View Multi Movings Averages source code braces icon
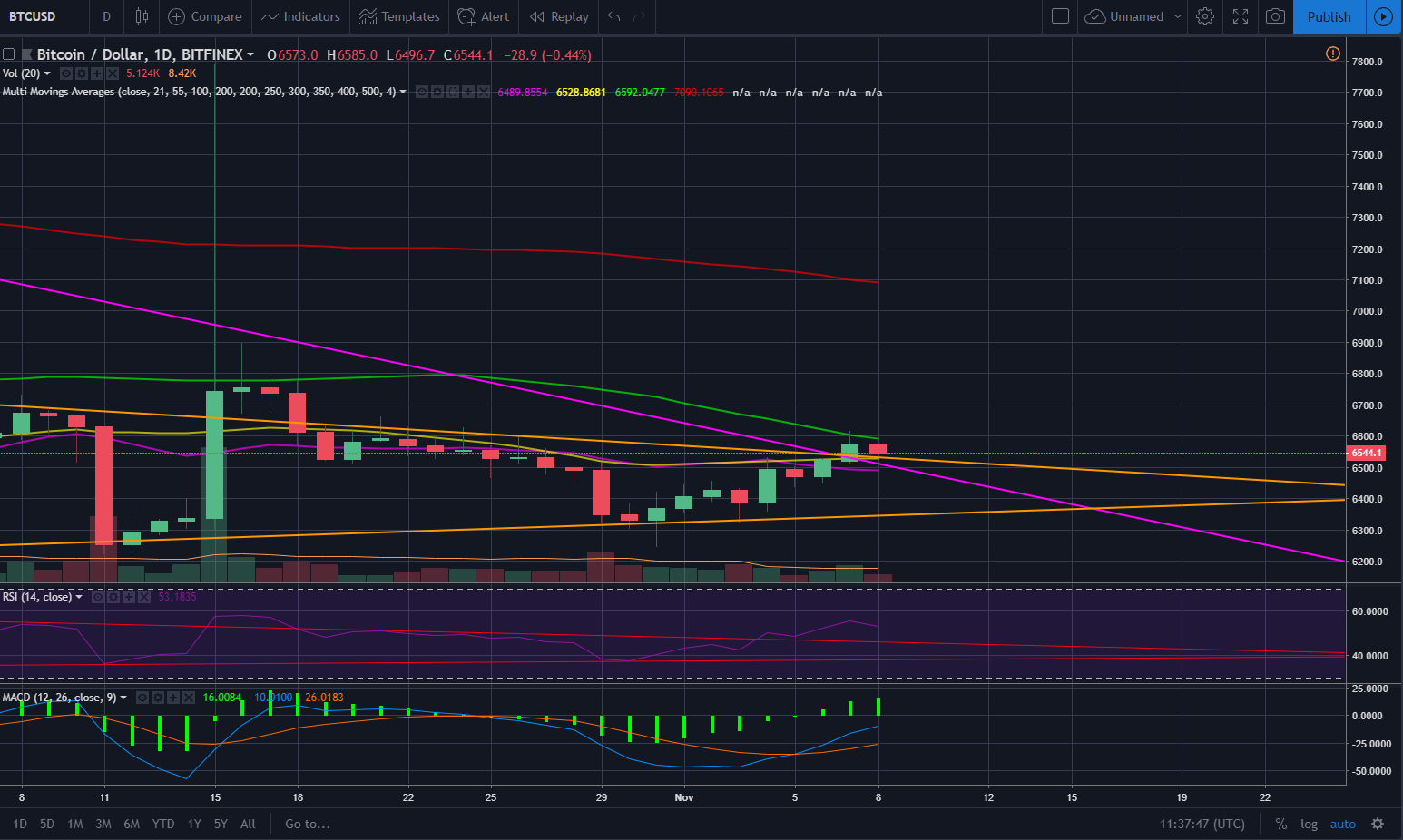Screen dimensions: 1403x840 [453, 92]
